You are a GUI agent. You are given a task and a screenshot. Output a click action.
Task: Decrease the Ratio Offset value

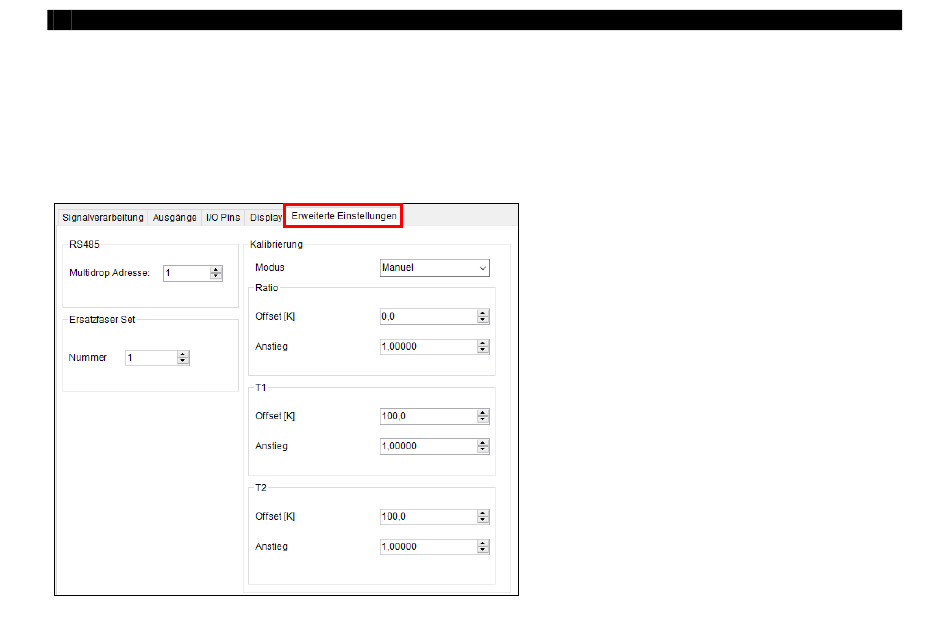(x=483, y=320)
